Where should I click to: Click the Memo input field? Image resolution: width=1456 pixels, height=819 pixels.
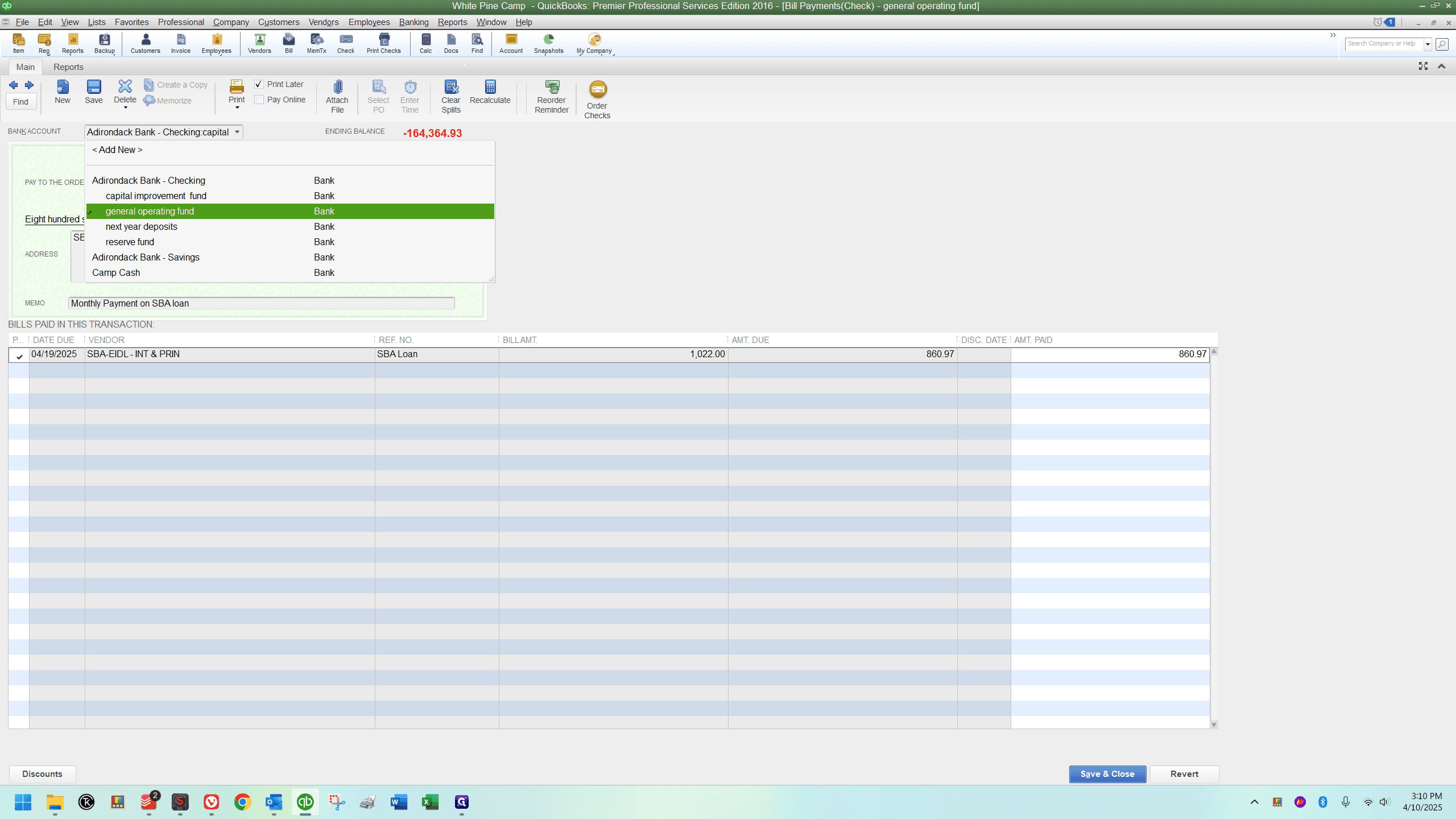(262, 303)
